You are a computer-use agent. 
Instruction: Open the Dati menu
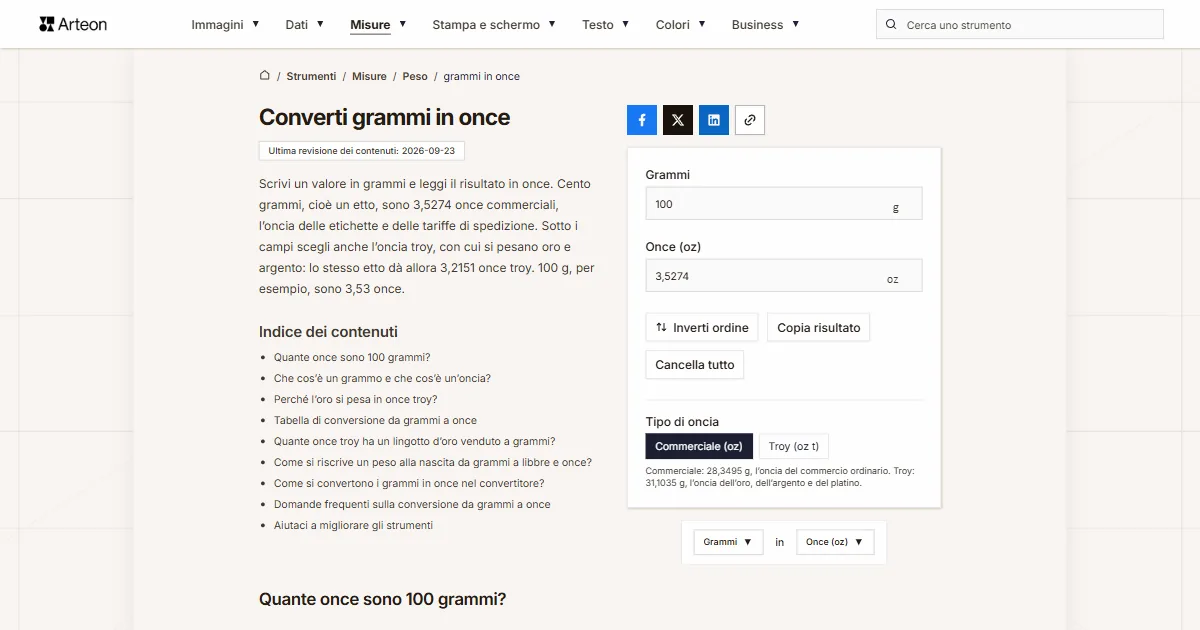[304, 25]
